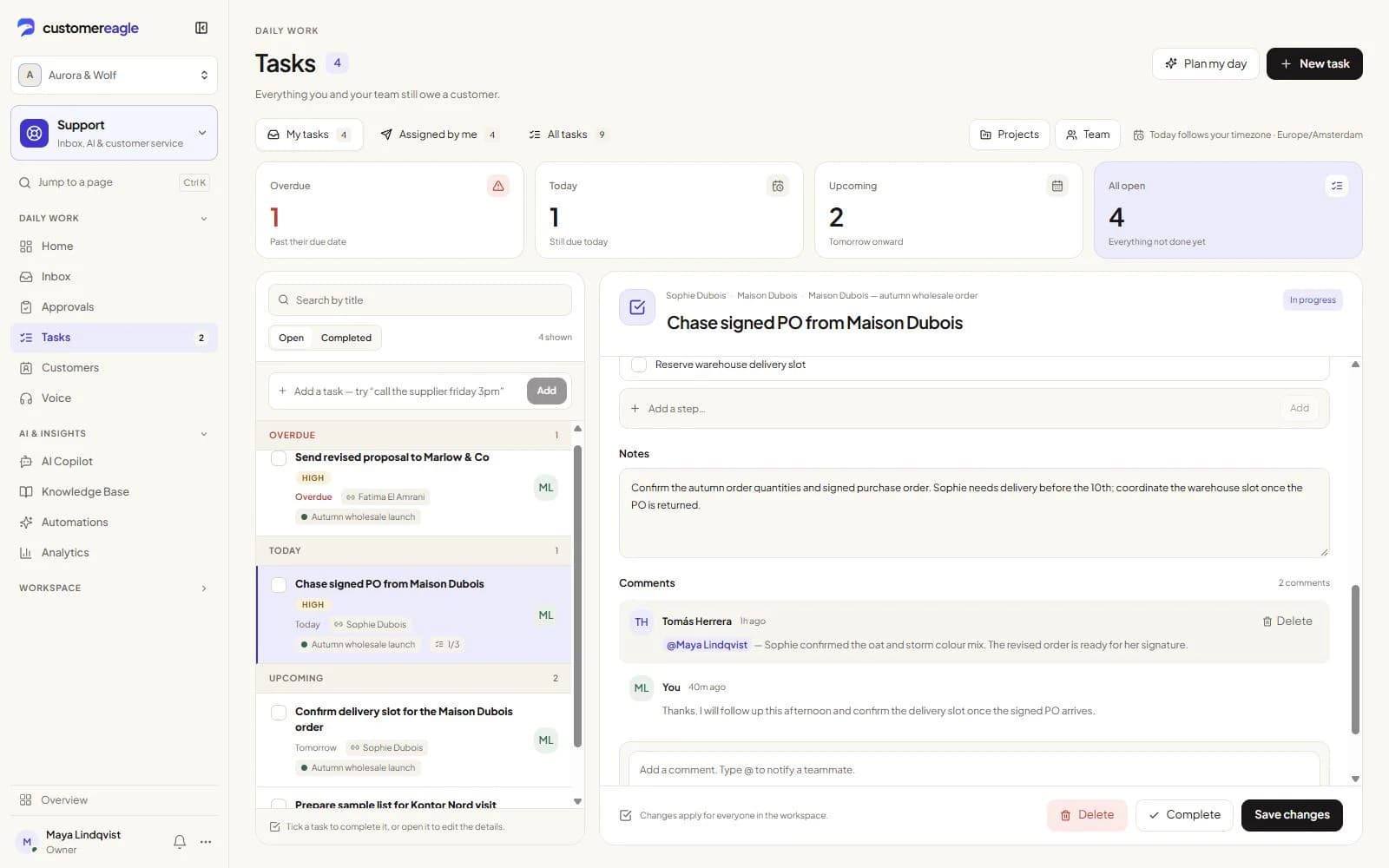This screenshot has height=868, width=1389.
Task: Collapse the sidebar panel icon
Action: pyautogui.click(x=201, y=28)
